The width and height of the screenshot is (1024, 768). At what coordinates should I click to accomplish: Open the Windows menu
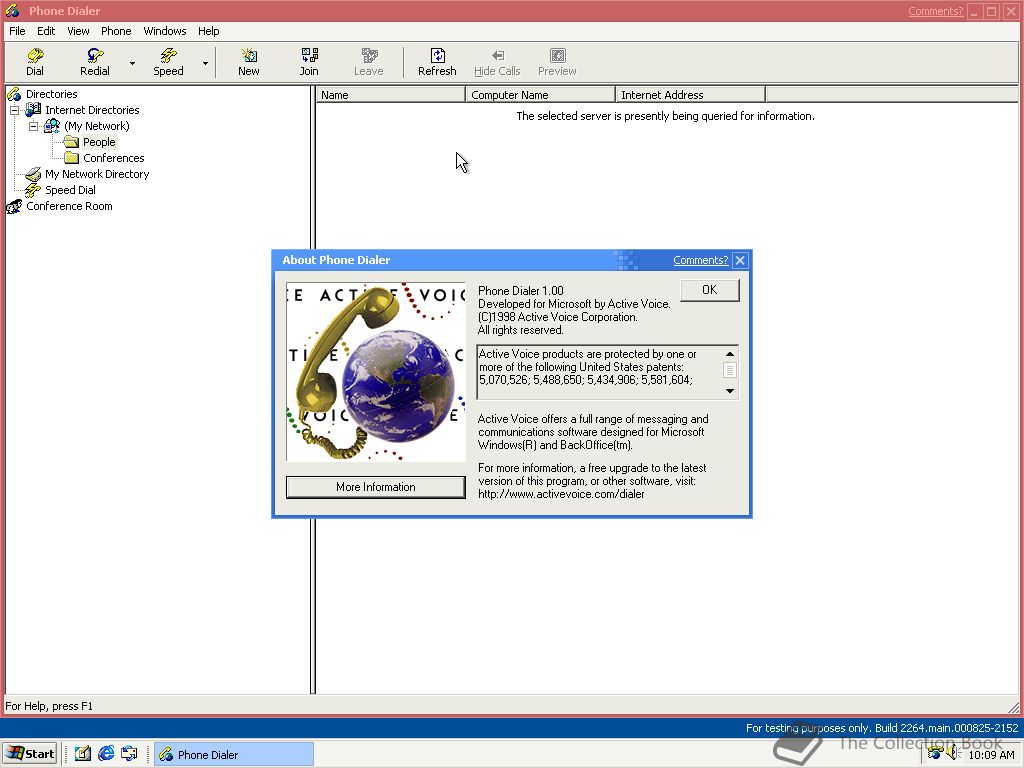point(165,31)
